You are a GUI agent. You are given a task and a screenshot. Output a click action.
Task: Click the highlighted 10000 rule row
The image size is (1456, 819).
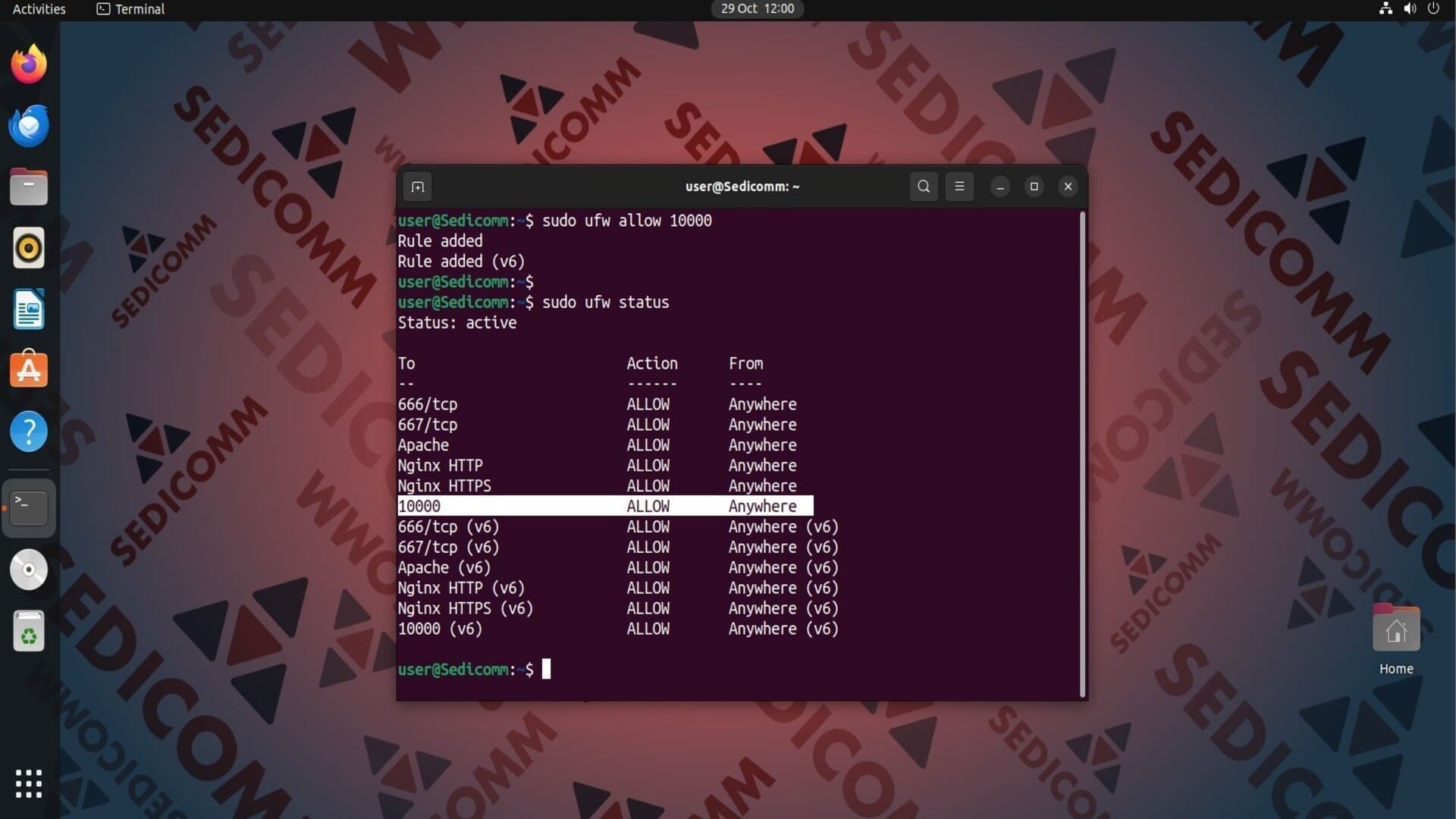tap(605, 506)
